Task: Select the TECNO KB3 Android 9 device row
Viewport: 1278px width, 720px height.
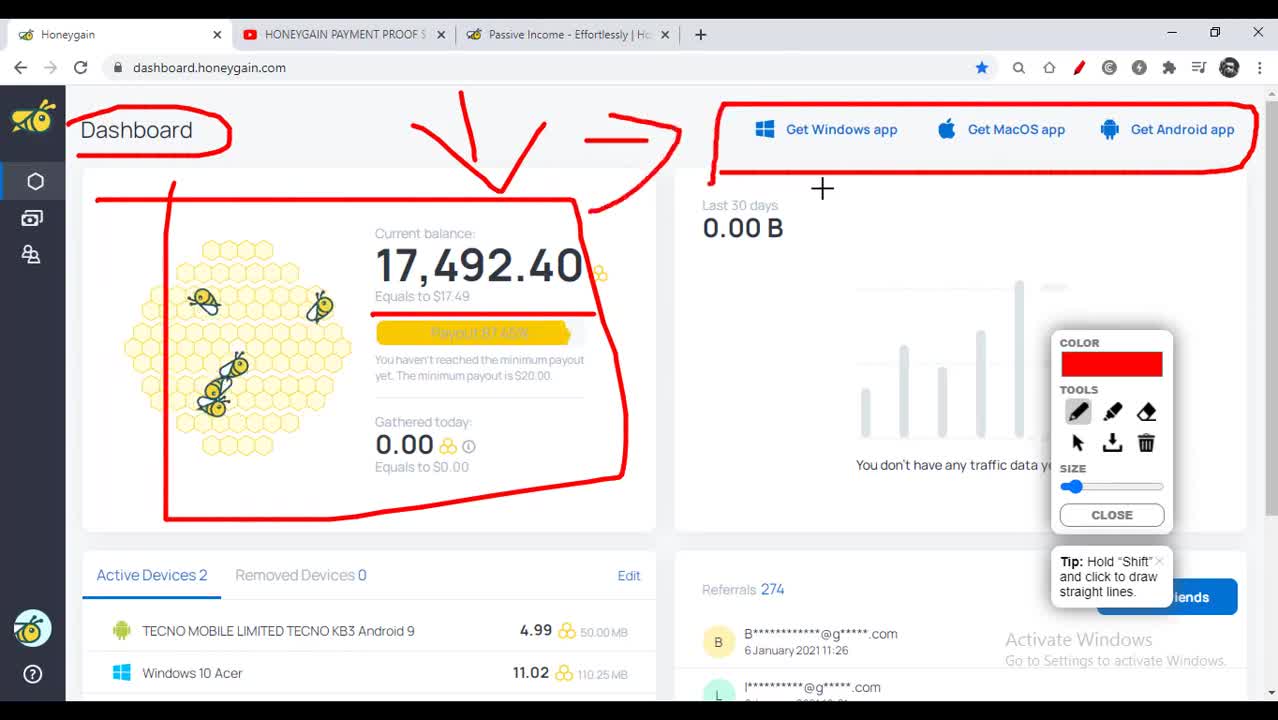Action: pos(369,631)
